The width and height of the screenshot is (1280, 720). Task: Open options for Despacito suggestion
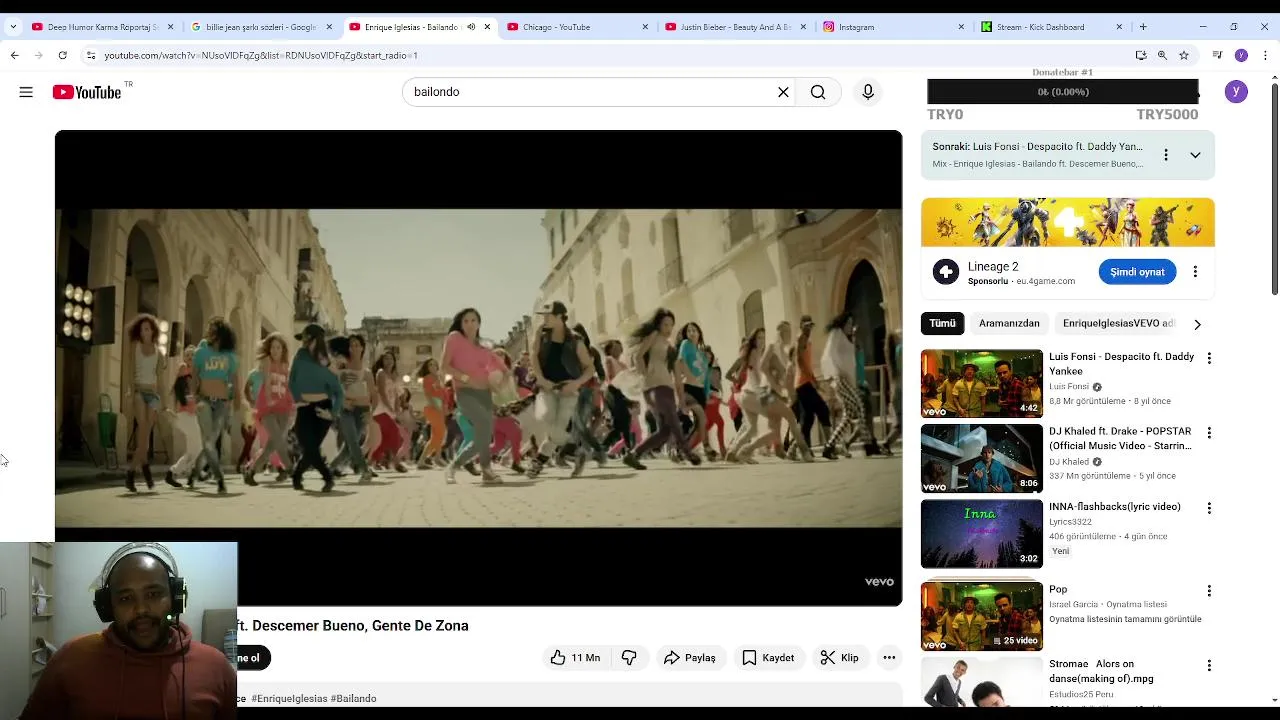point(1209,358)
